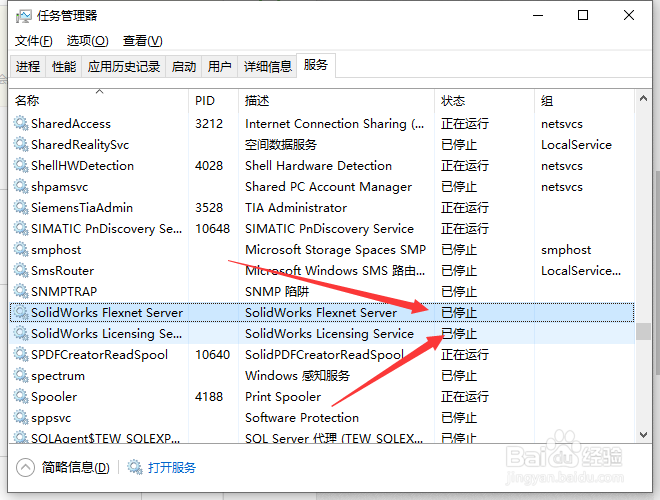Click the gear icon beside SiemensTiaAdmin
Screen dimensions: 660x500
click(21, 207)
